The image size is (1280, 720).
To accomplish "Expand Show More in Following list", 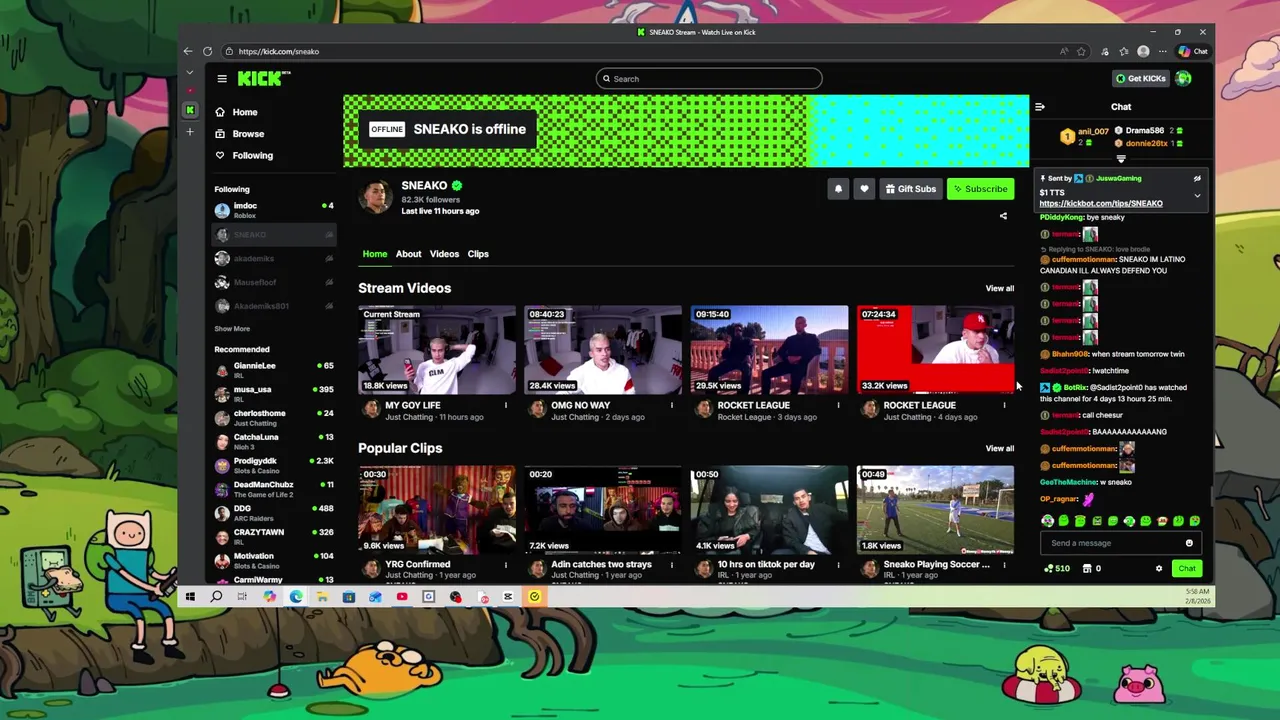I will pos(232,329).
